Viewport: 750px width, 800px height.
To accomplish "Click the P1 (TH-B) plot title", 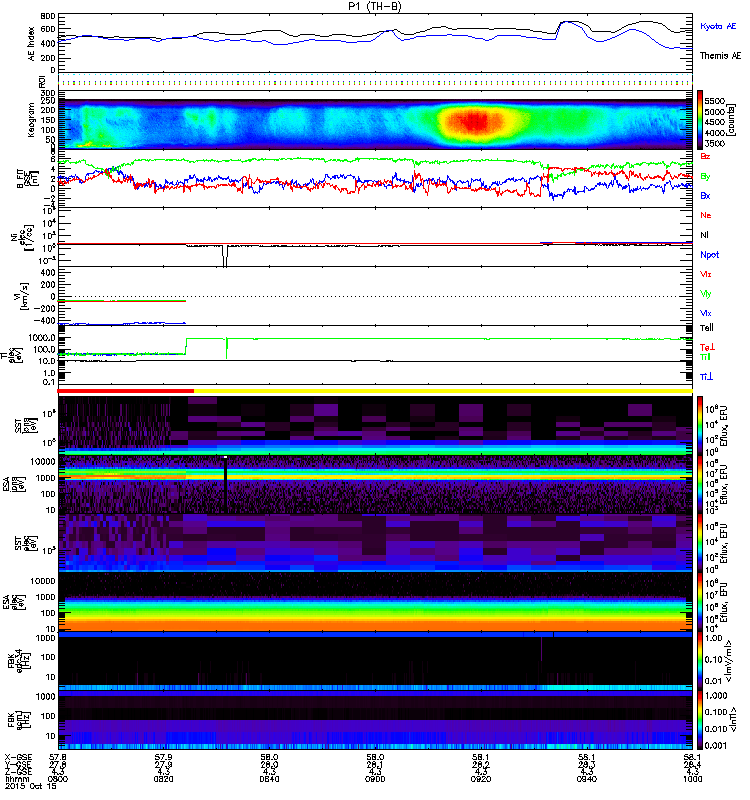I will (x=375, y=6).
